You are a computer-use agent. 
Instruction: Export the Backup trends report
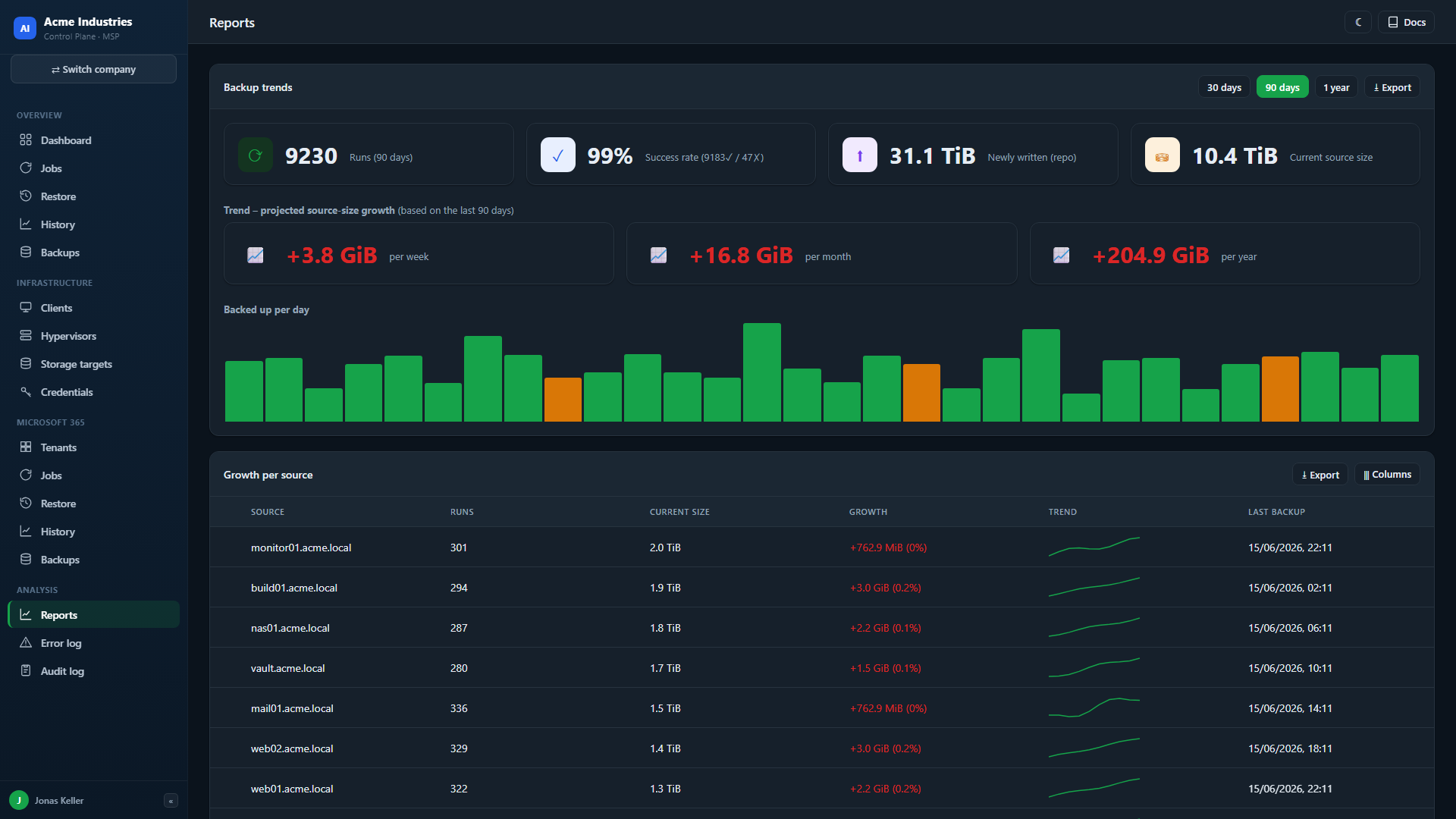click(1392, 87)
